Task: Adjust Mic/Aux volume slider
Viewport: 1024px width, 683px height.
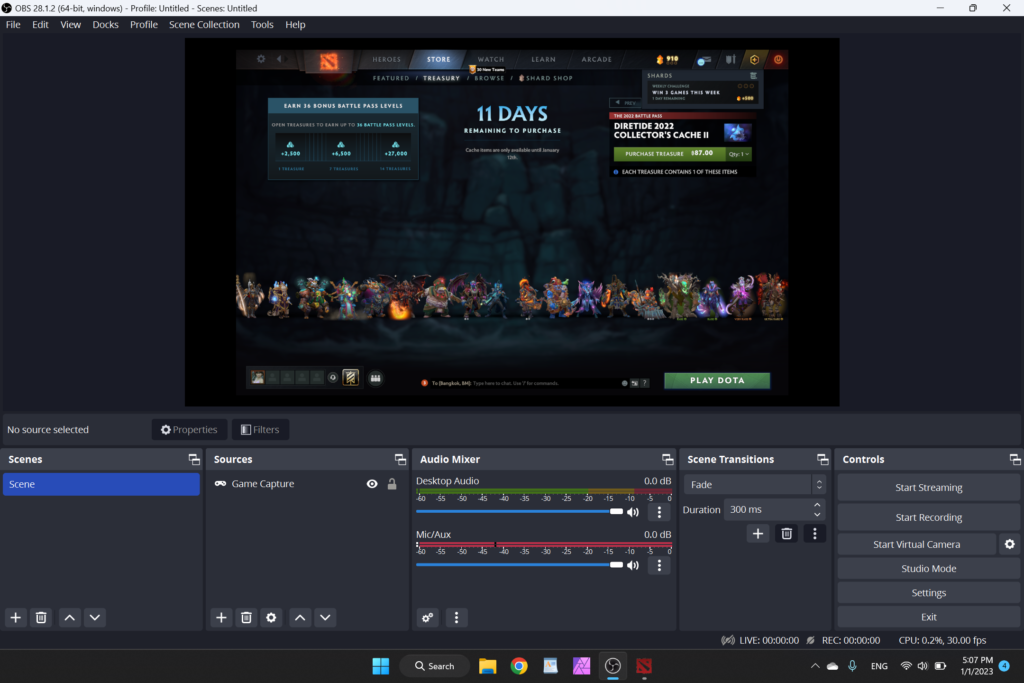Action: (519, 565)
